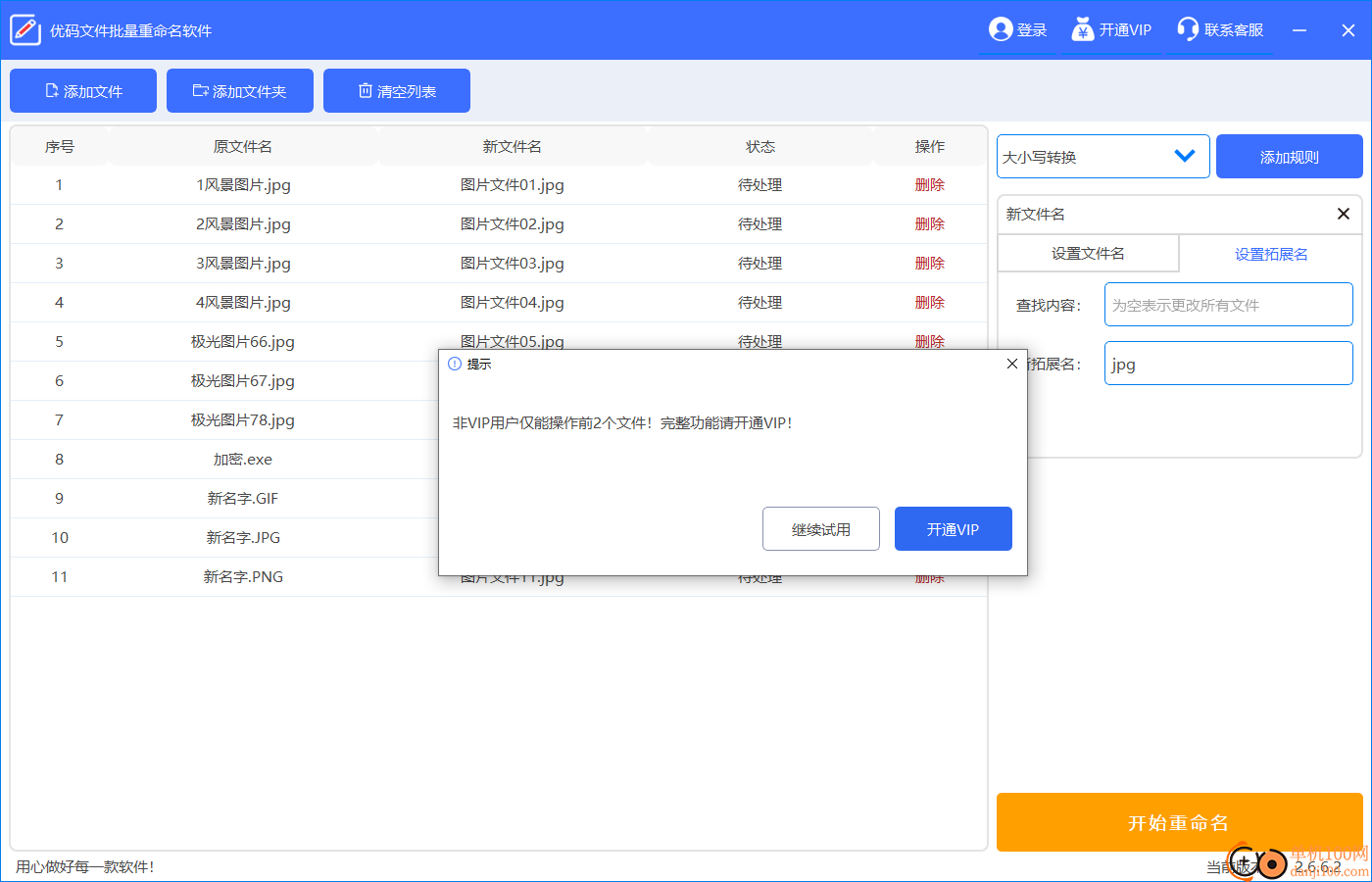Delete row 3风景图片.jpg
This screenshot has width=1372, height=882.
pyautogui.click(x=930, y=264)
